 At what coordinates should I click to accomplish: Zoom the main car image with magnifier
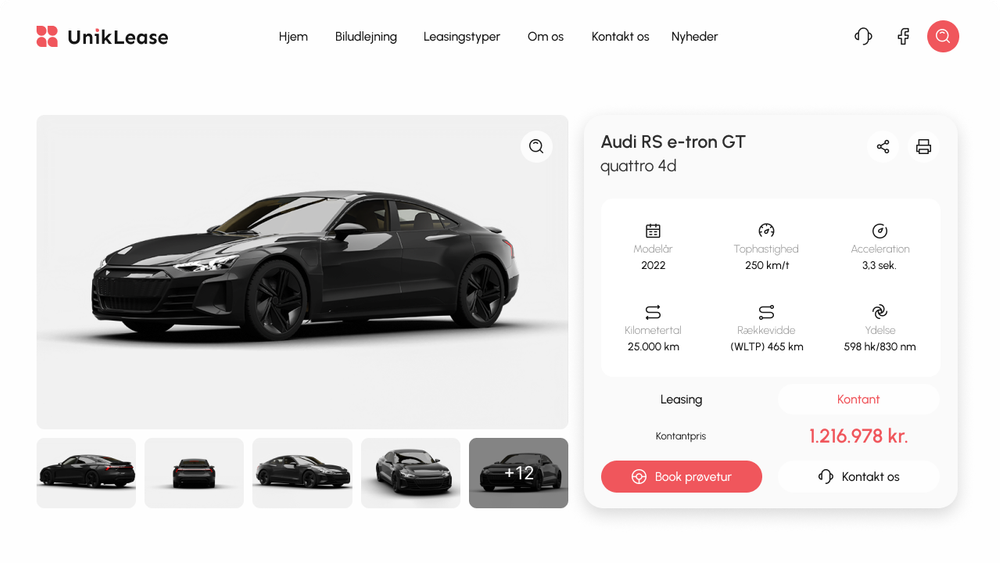point(536,147)
